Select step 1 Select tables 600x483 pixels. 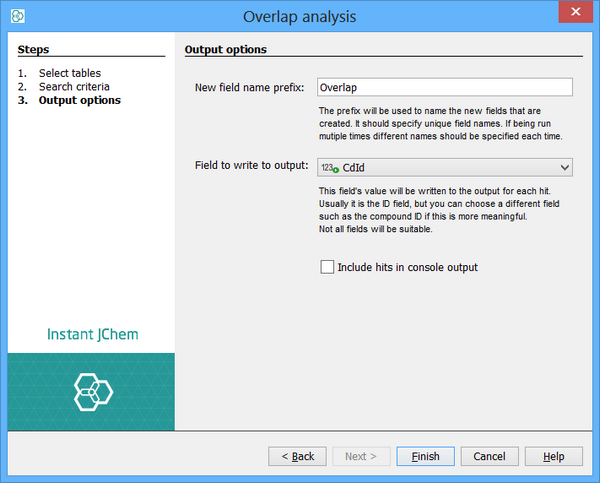click(69, 73)
